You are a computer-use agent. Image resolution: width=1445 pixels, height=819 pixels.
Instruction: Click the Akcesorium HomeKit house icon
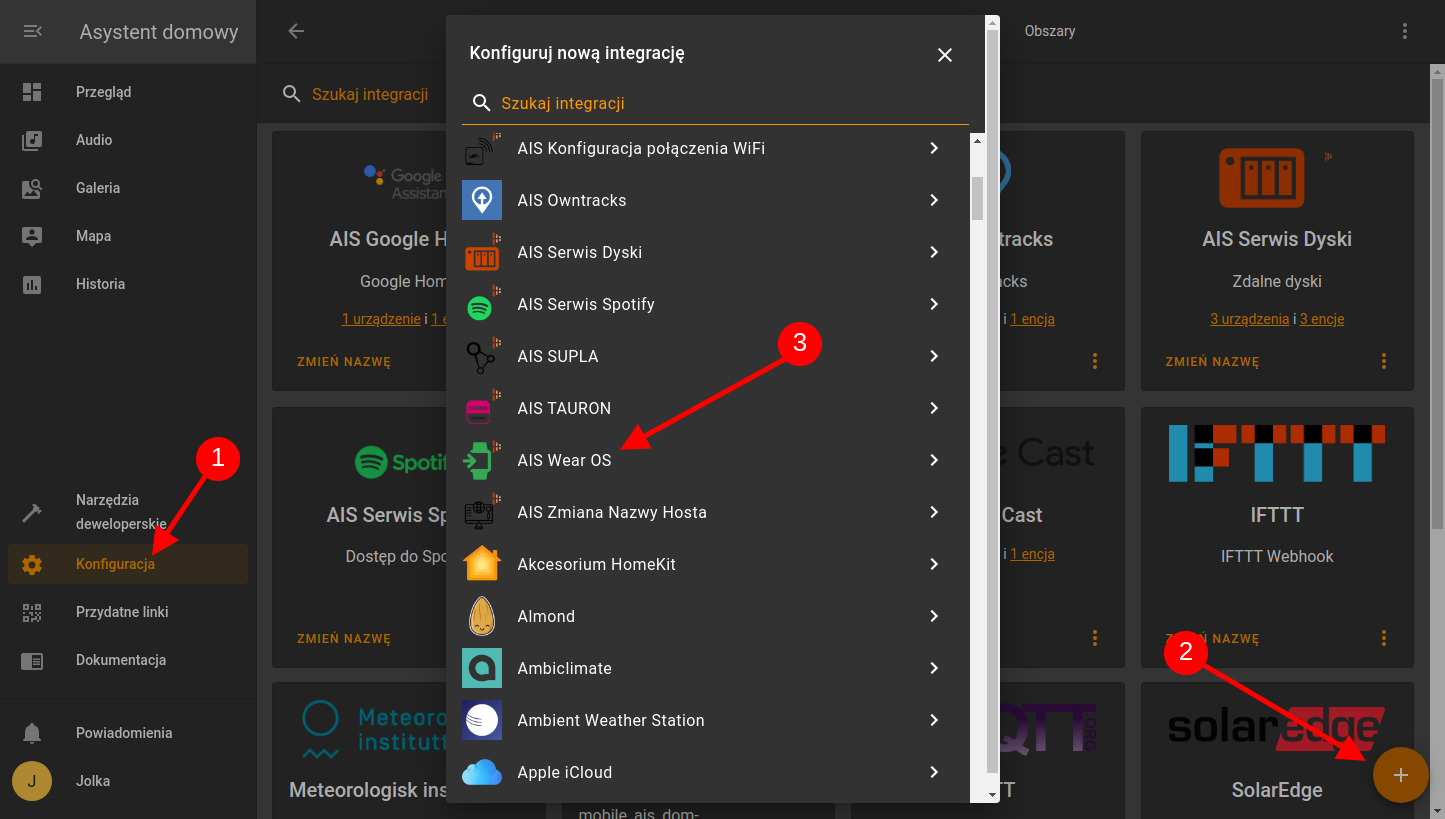pyautogui.click(x=482, y=564)
